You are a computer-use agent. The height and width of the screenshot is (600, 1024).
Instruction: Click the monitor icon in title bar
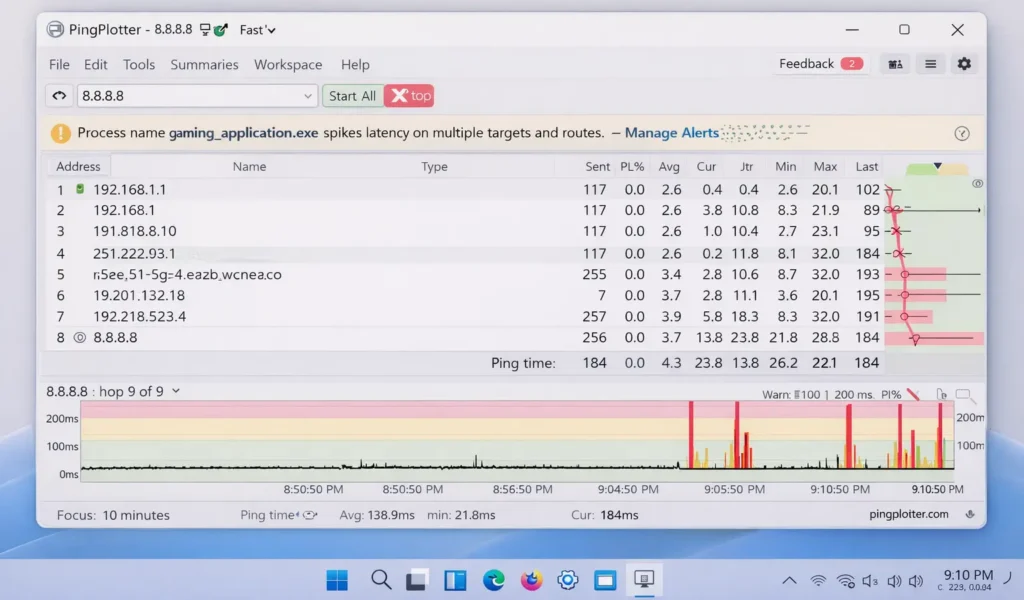[x=205, y=29]
